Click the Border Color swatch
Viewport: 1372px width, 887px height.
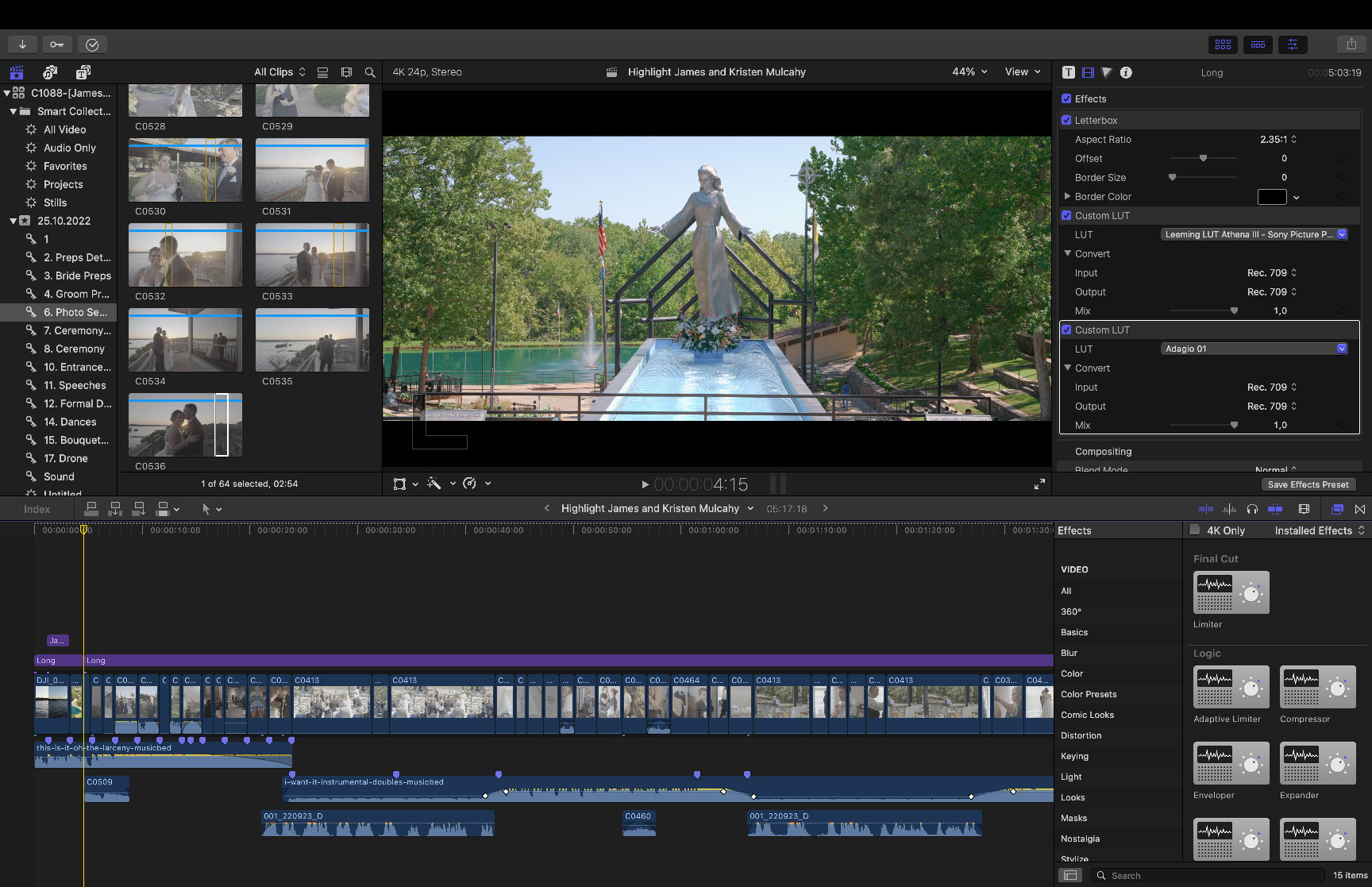point(1271,197)
